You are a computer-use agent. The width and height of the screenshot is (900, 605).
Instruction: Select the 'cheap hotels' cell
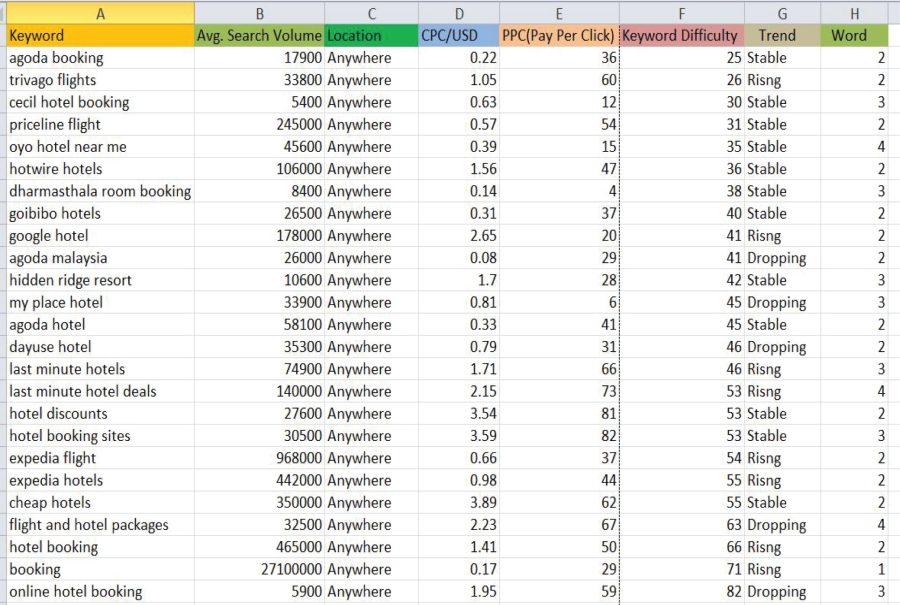[100, 503]
